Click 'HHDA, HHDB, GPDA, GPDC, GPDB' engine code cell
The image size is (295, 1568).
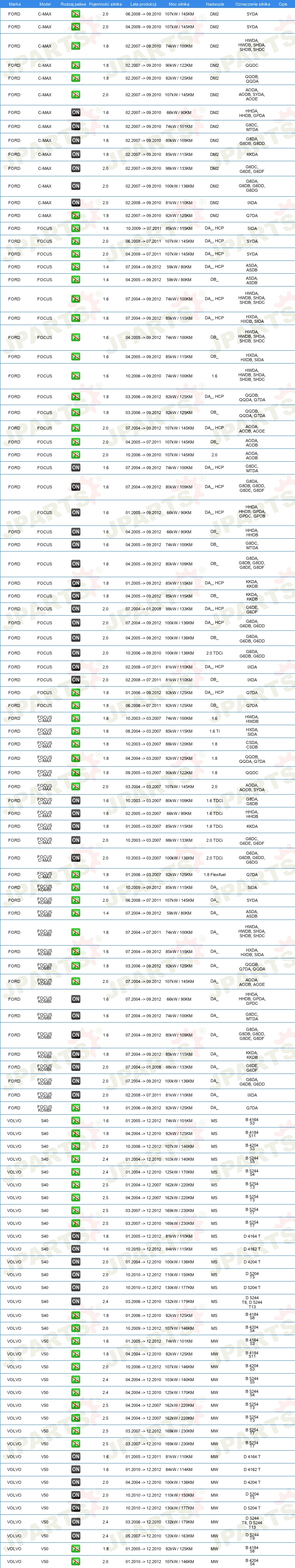click(x=252, y=512)
